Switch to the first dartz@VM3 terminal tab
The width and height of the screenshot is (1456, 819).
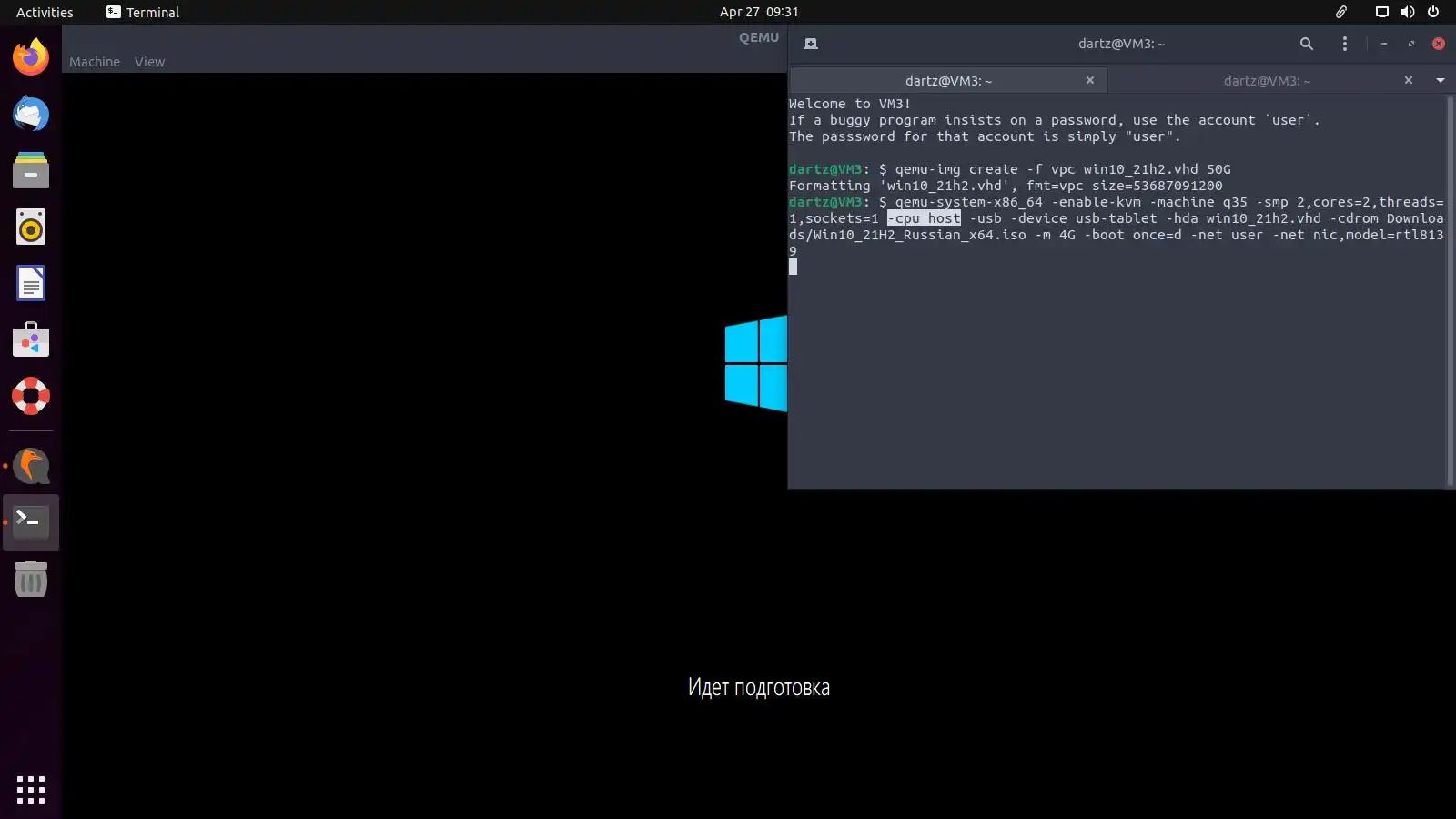948,80
